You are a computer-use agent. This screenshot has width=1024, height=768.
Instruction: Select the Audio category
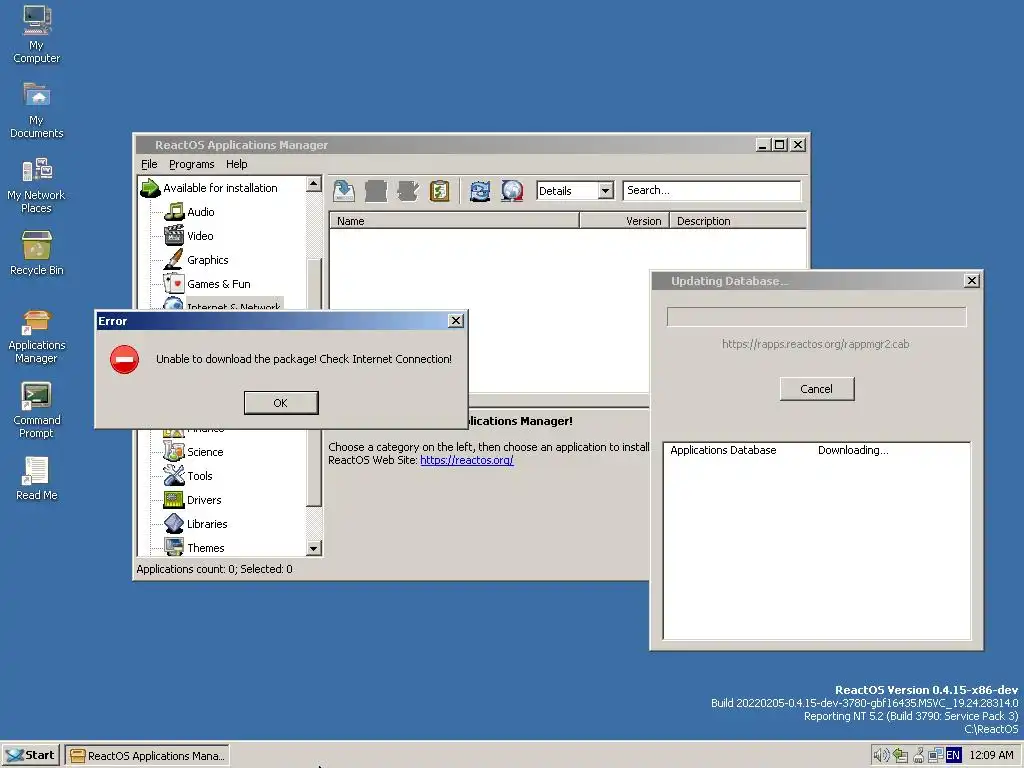(x=200, y=212)
